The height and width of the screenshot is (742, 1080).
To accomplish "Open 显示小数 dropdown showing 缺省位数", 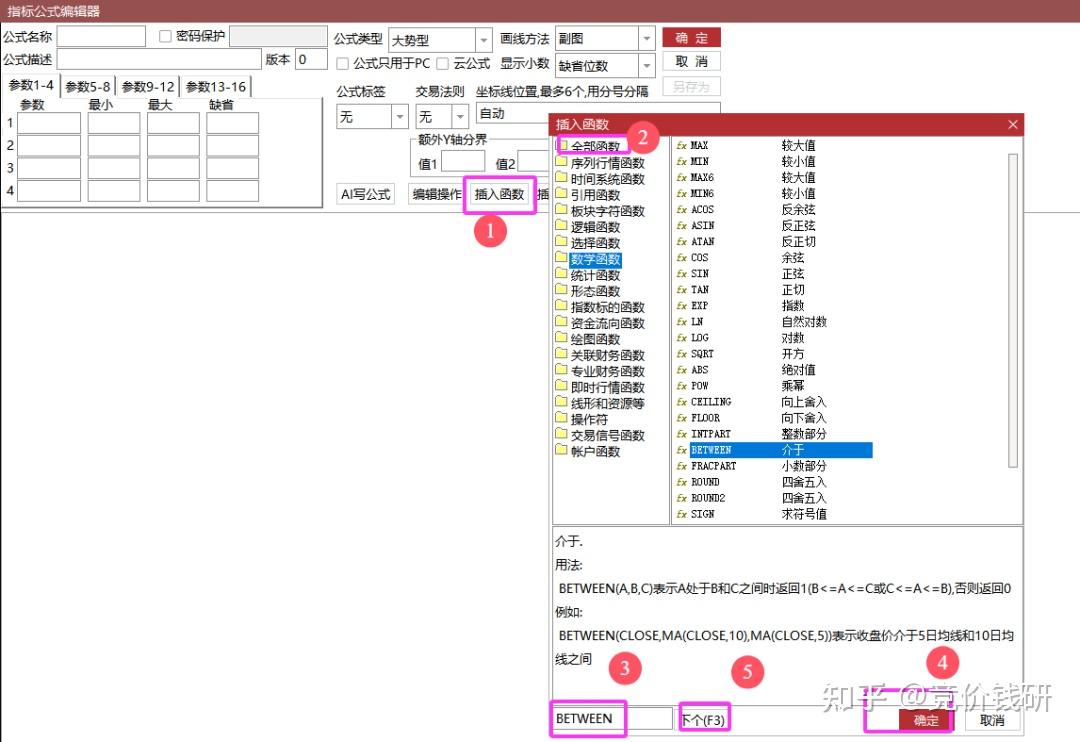I will tap(646, 65).
